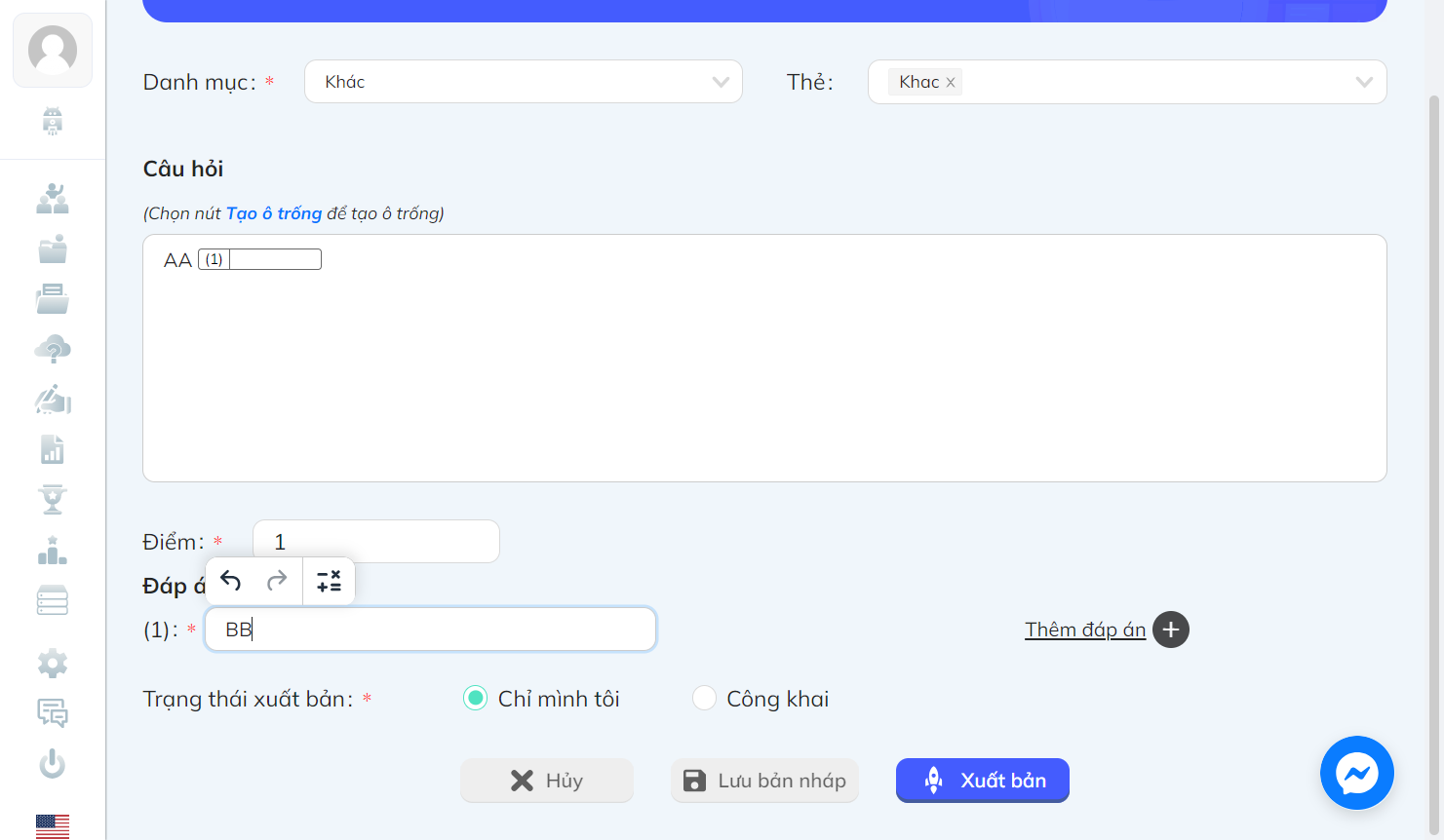Expand the 'Thẻ' tags dropdown arrow
This screenshot has height=840, width=1444.
(1364, 82)
